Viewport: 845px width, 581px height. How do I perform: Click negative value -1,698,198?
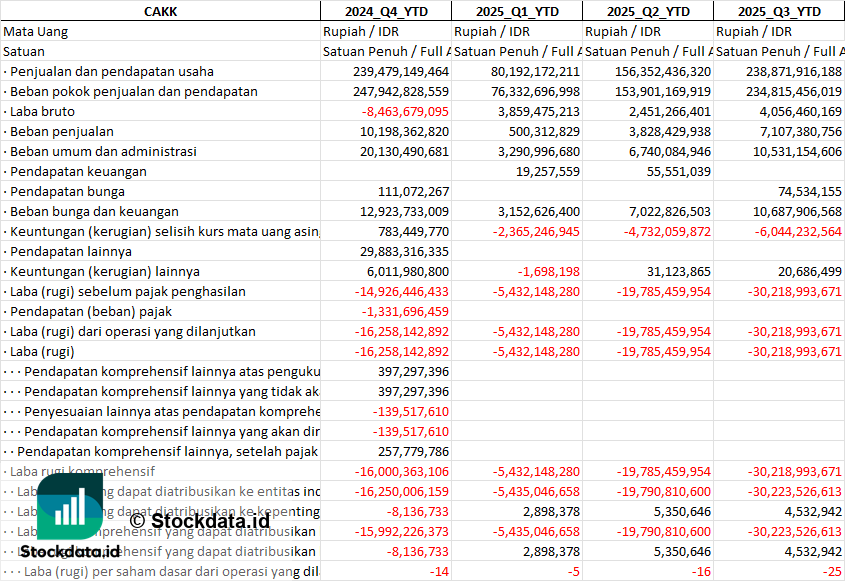pos(549,271)
